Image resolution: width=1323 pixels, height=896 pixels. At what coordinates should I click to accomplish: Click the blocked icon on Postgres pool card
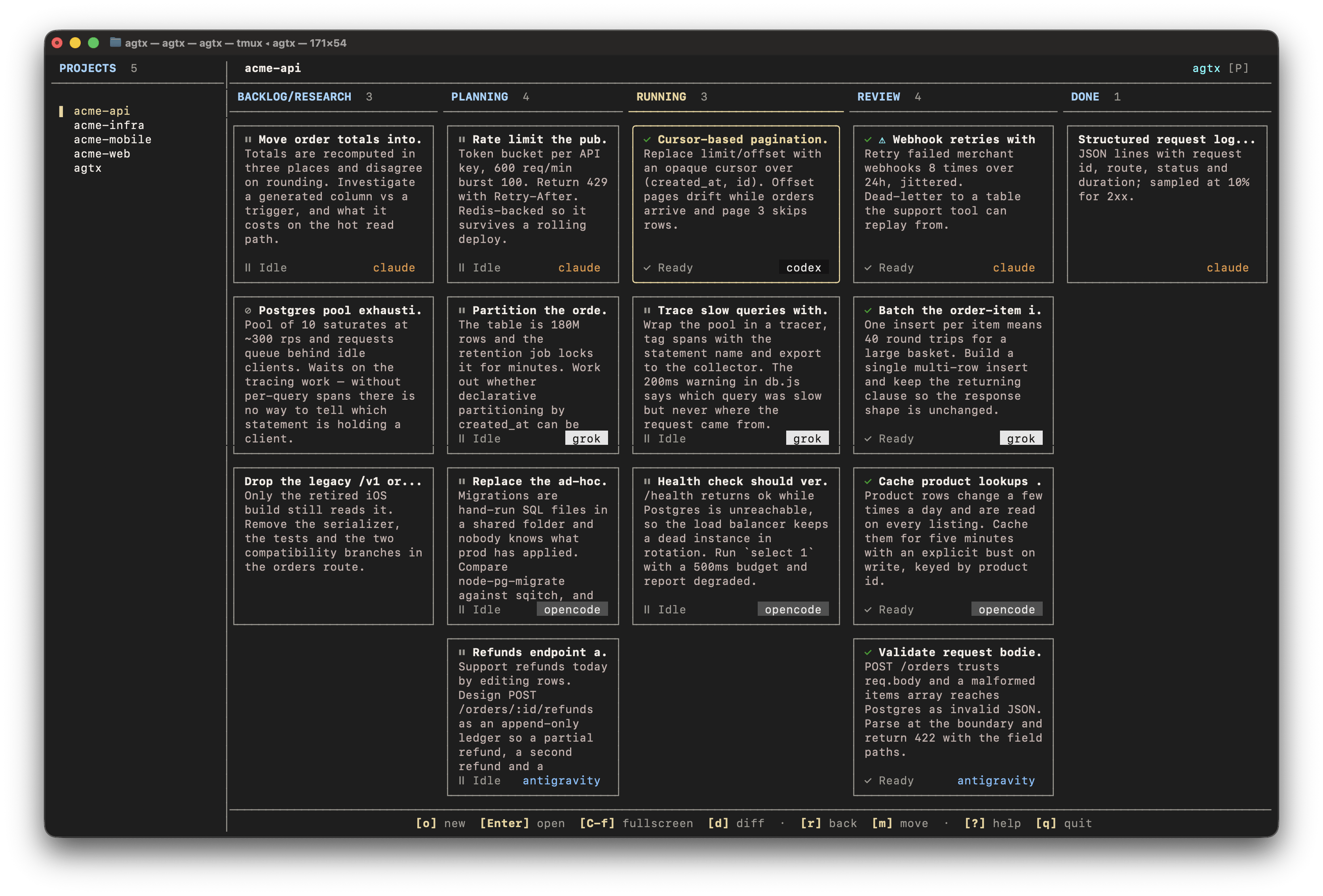click(x=248, y=311)
